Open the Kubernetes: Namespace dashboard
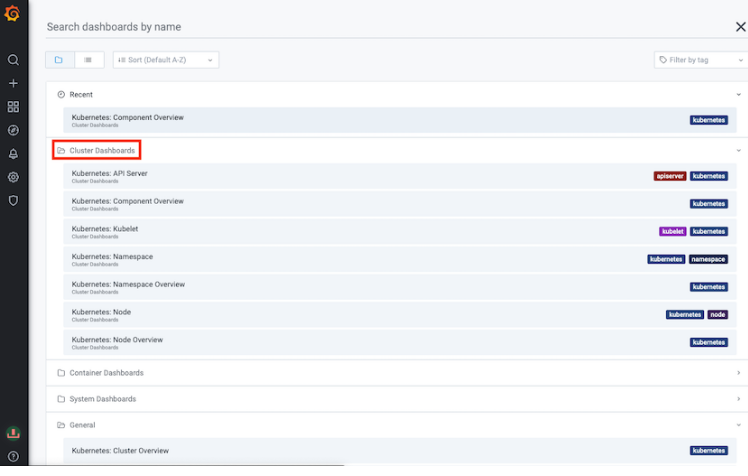This screenshot has height=476, width=748. (400, 259)
